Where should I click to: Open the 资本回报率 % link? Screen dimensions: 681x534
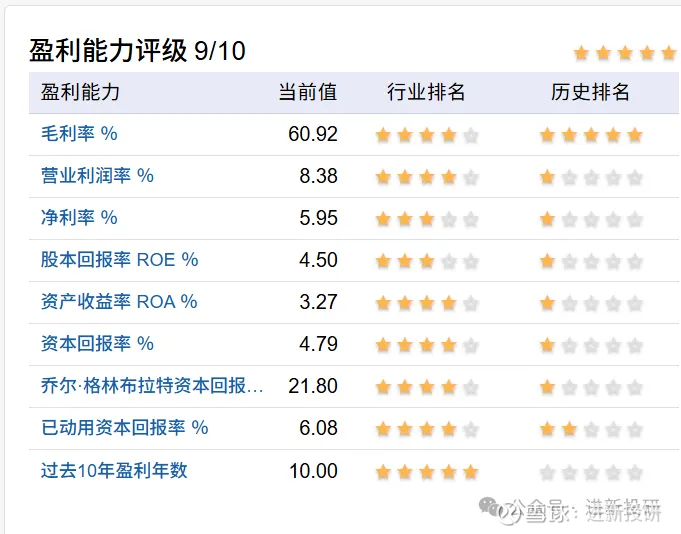tap(97, 344)
